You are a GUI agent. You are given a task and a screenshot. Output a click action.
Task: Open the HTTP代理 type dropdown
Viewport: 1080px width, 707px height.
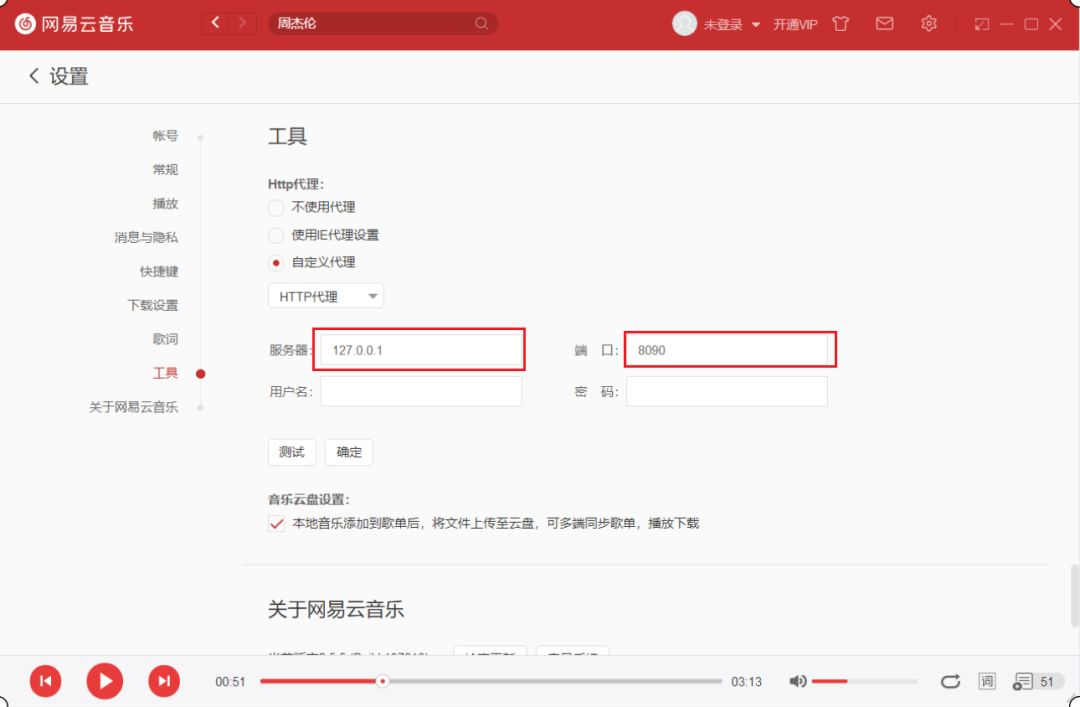(325, 296)
